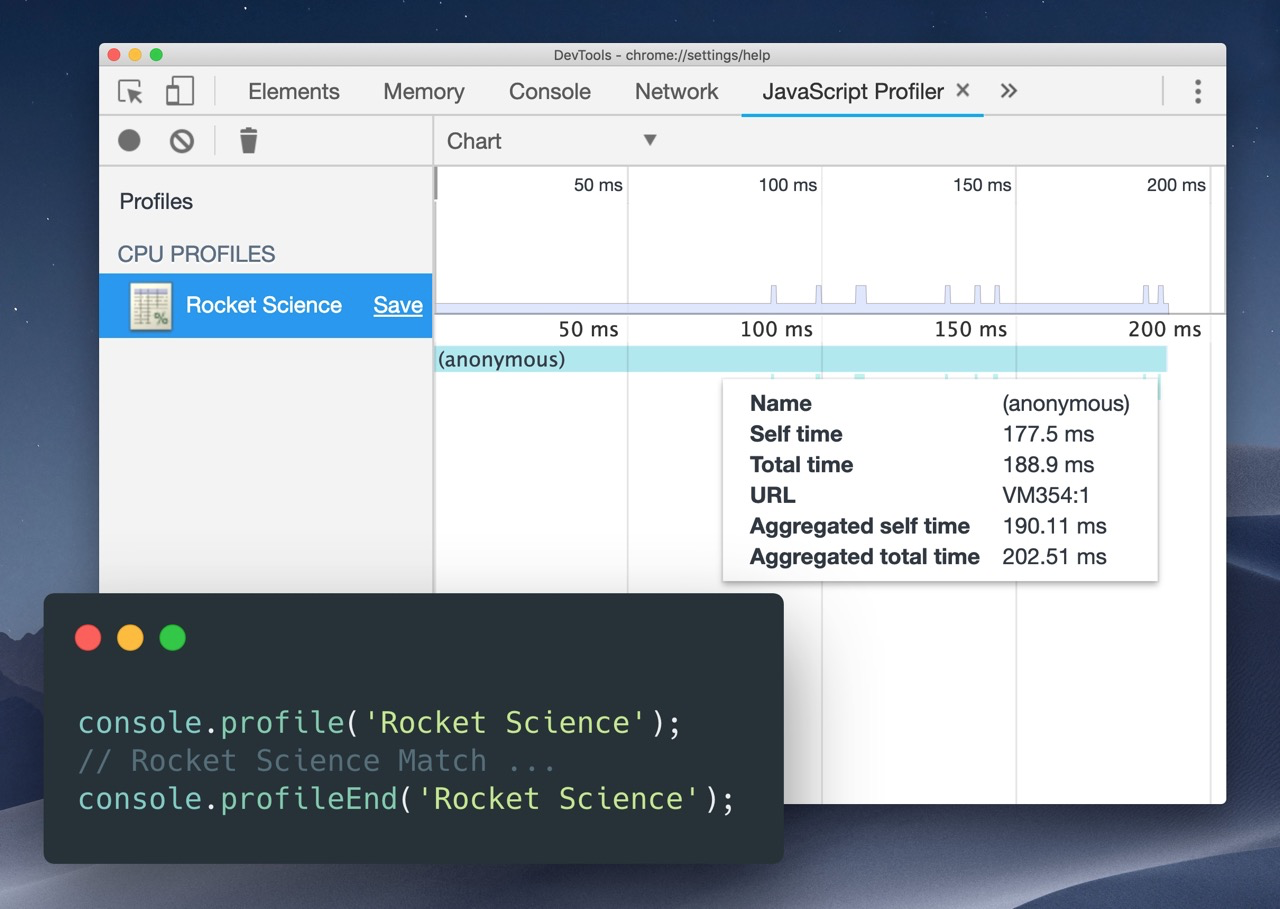Select the Rocket Science profile row
Image resolution: width=1280 pixels, height=909 pixels.
click(266, 306)
